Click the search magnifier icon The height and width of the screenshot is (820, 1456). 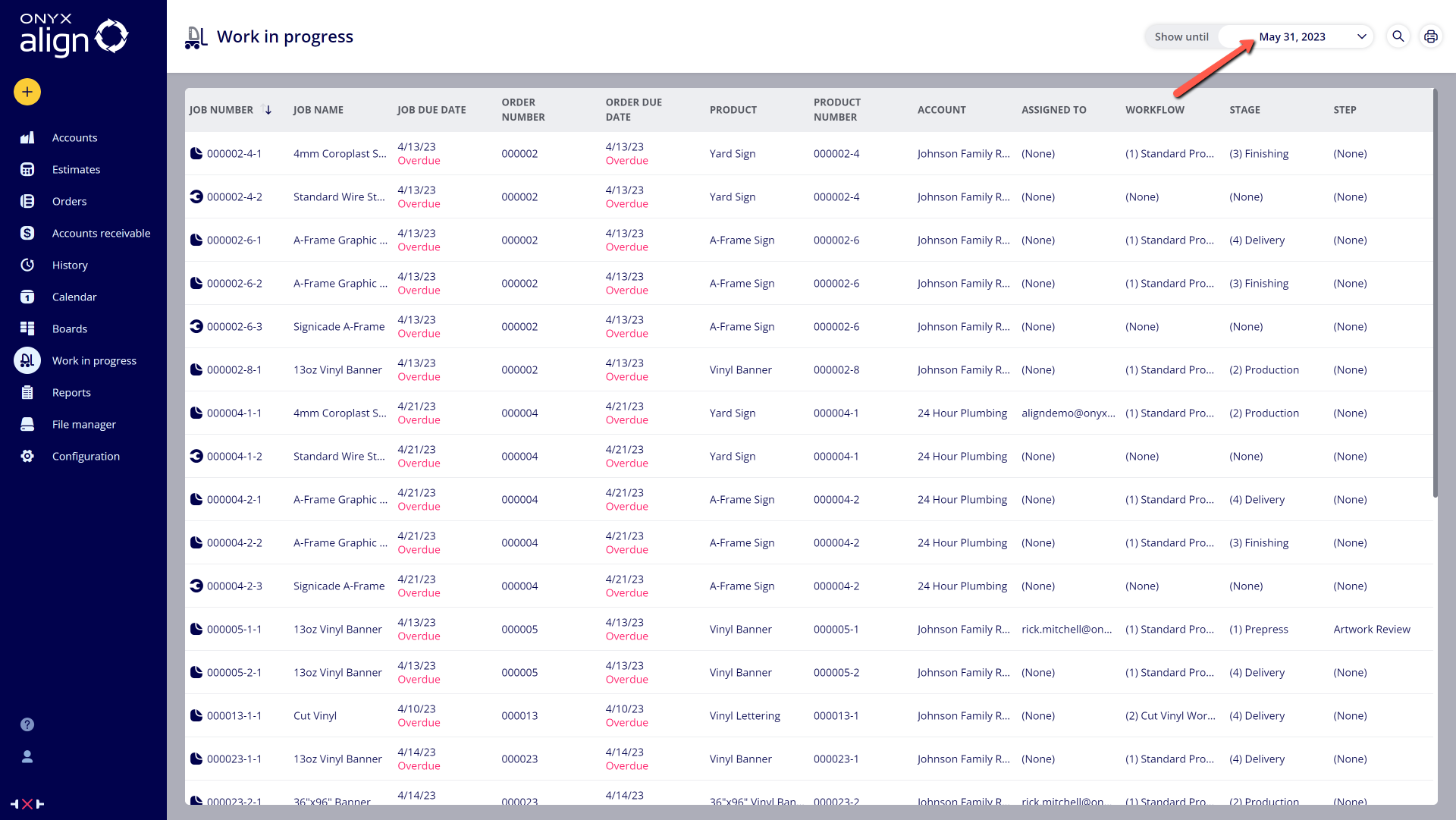pyautogui.click(x=1398, y=36)
